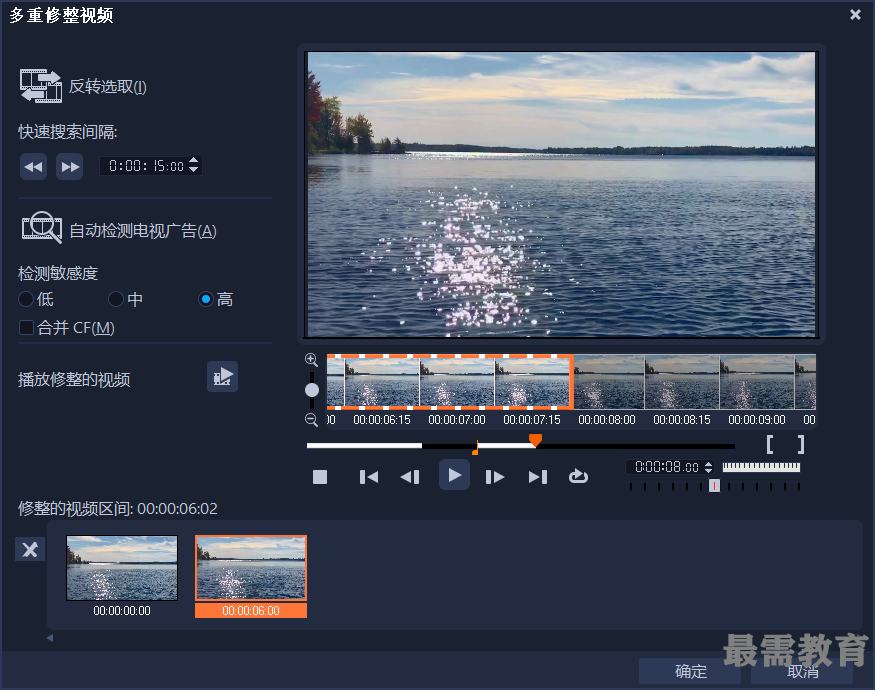Click the Invert Selection (反转选取) filmstrip icon
875x690 pixels.
pyautogui.click(x=41, y=86)
